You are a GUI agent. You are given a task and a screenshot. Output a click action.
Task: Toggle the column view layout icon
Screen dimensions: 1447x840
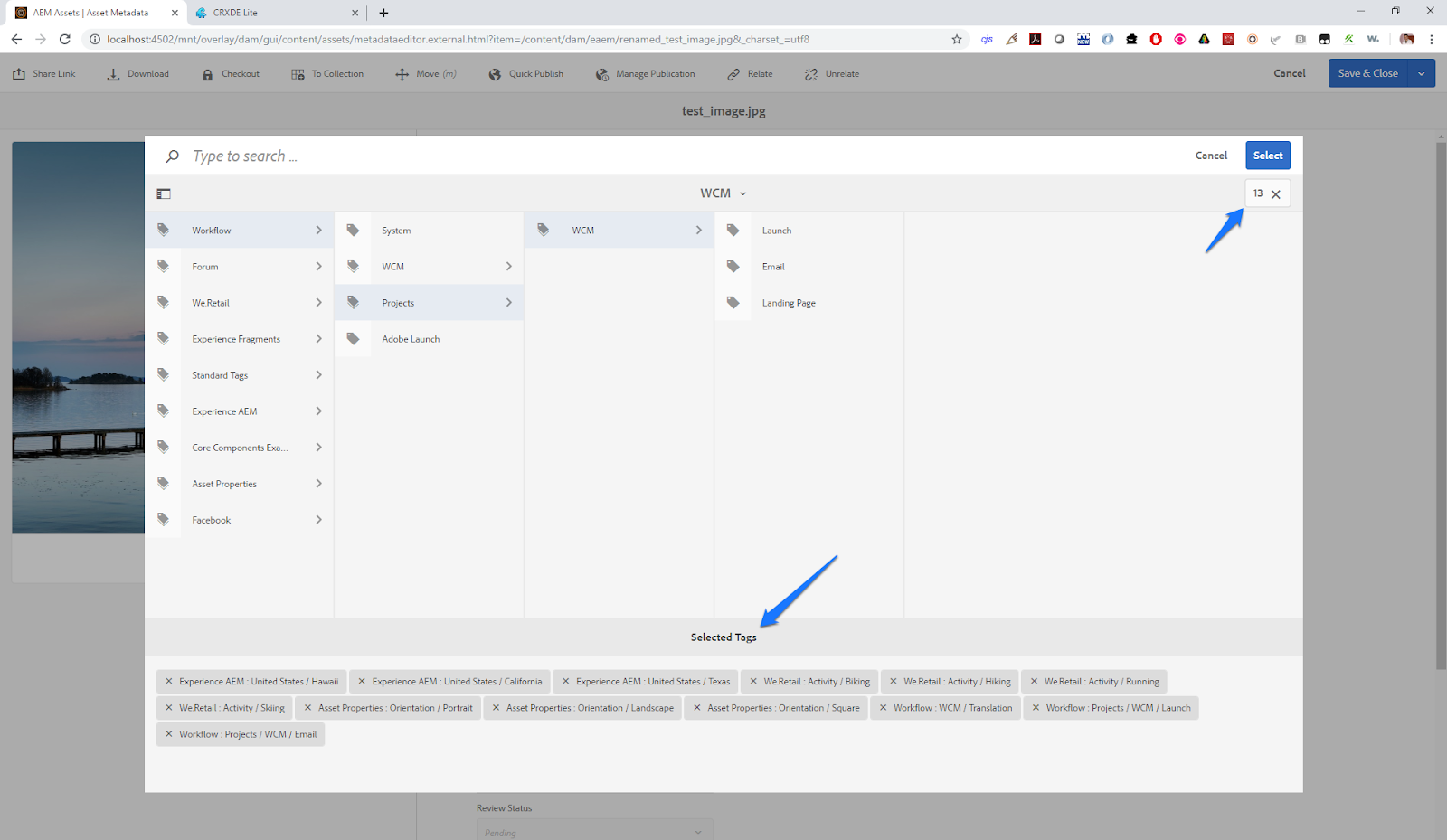click(164, 193)
